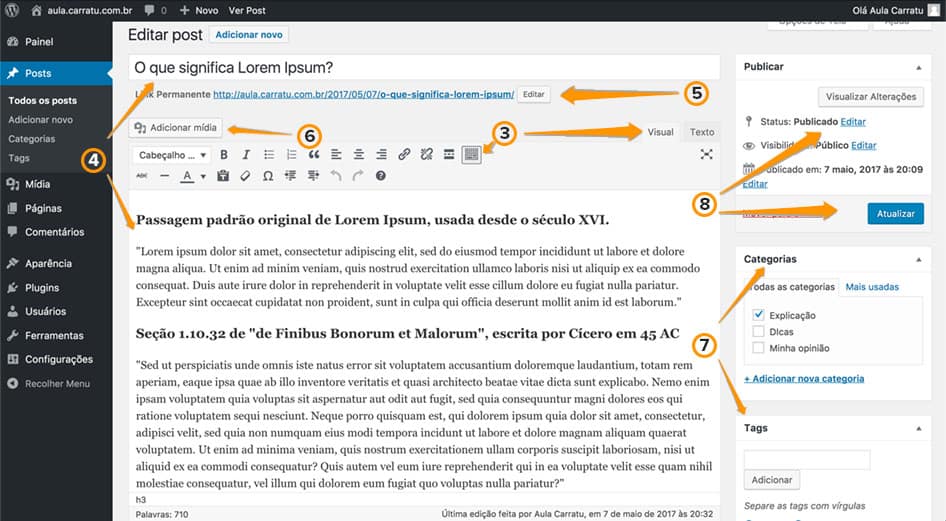
Task: Decrease paragraph indent
Action: 290,176
